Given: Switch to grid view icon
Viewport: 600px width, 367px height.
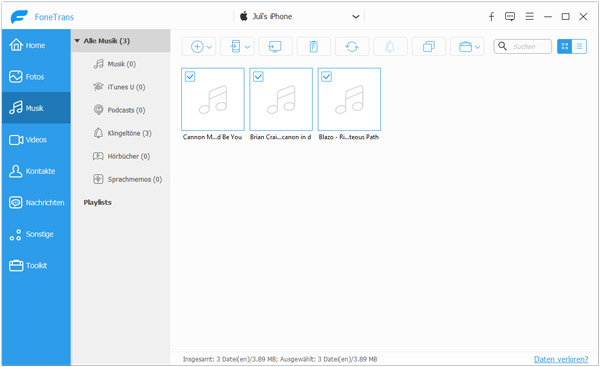Looking at the screenshot, I should (564, 47).
